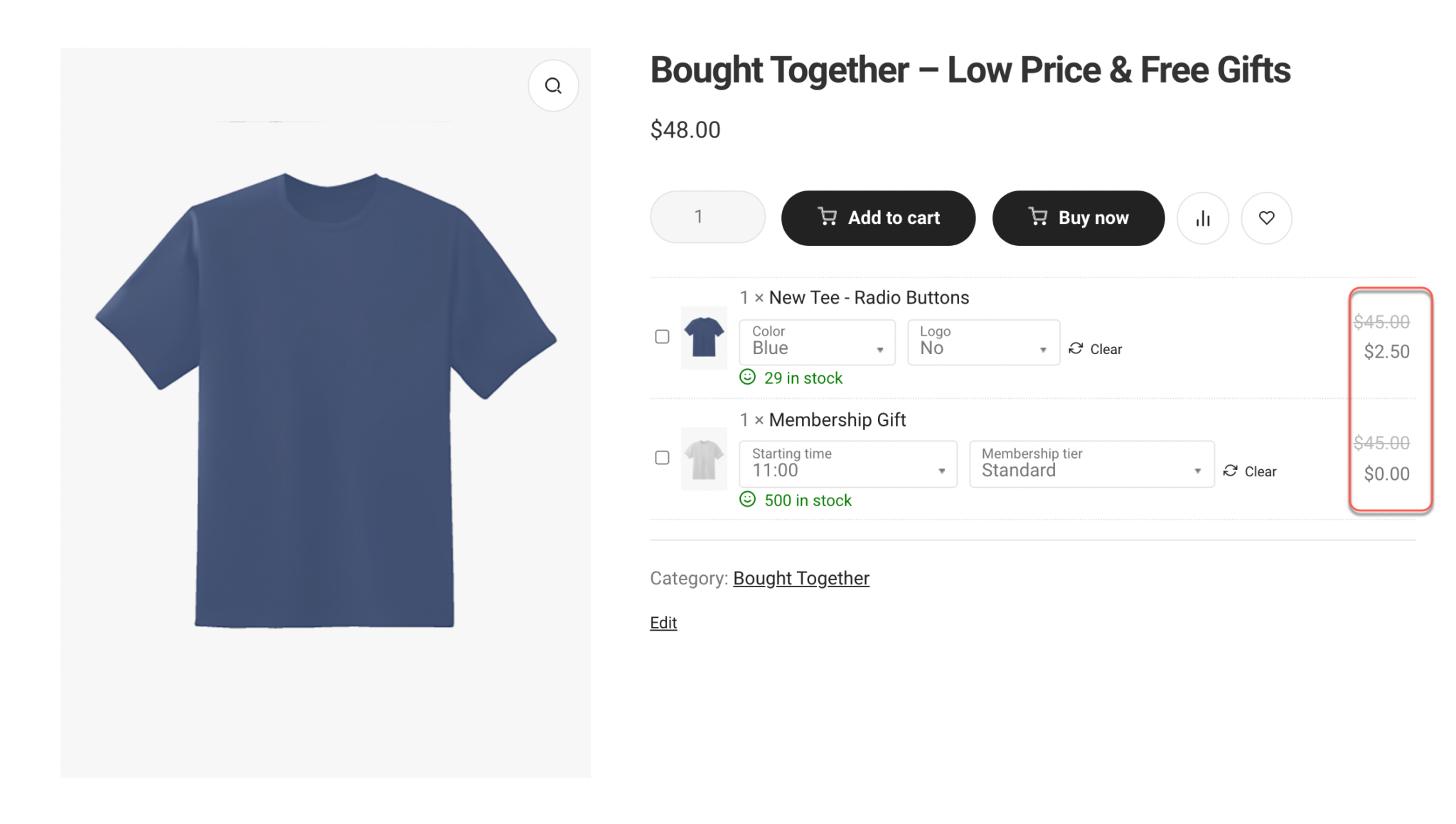Add product to wishlist heart icon
The height and width of the screenshot is (824, 1456).
pos(1266,218)
